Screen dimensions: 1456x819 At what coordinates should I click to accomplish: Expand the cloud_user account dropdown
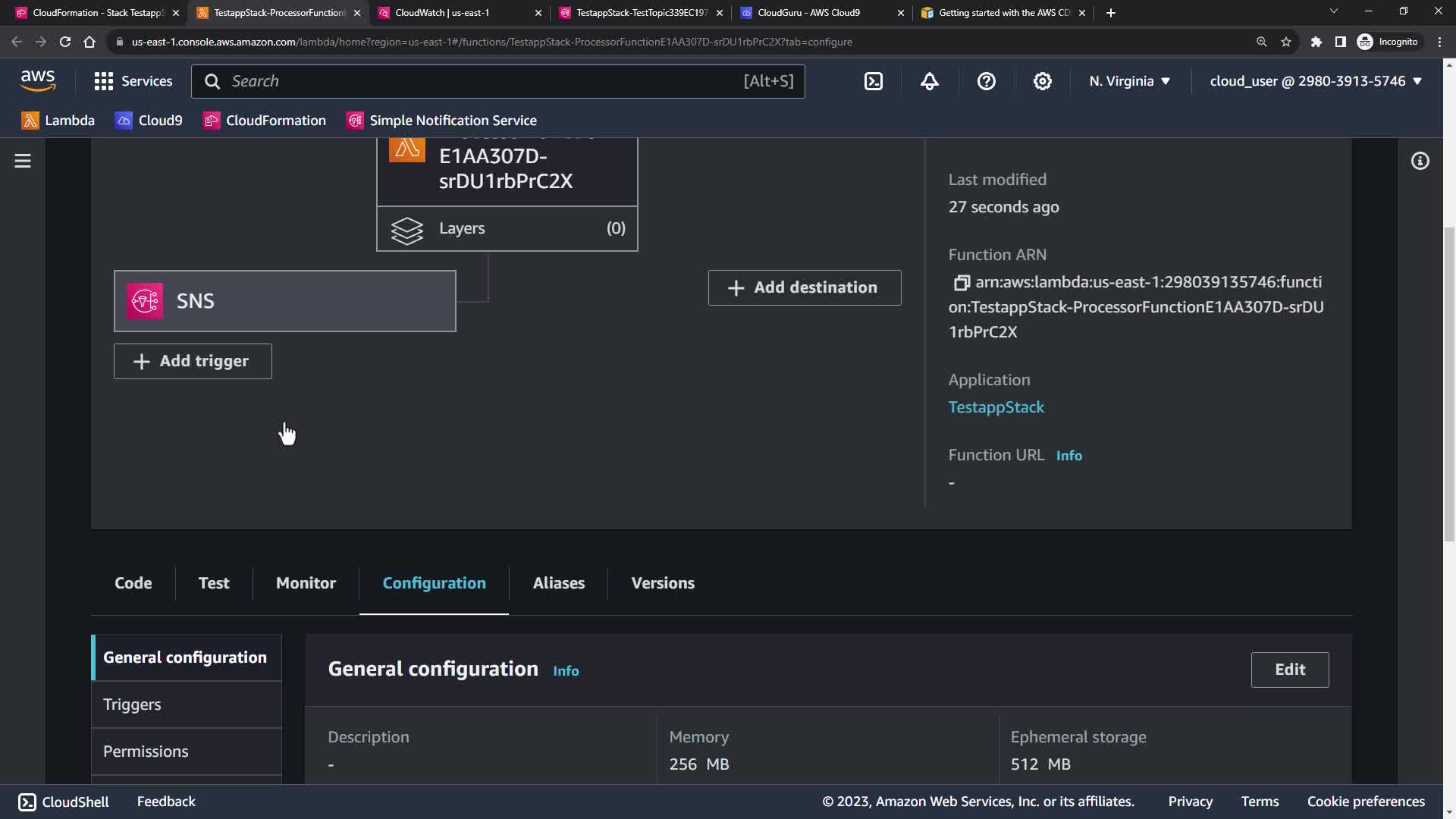(x=1315, y=81)
